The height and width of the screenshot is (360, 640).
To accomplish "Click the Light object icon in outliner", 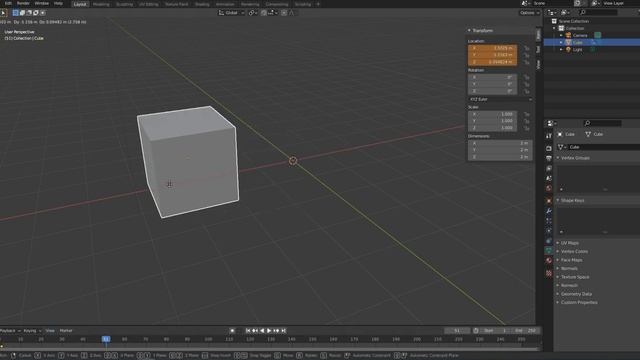I will pos(568,49).
